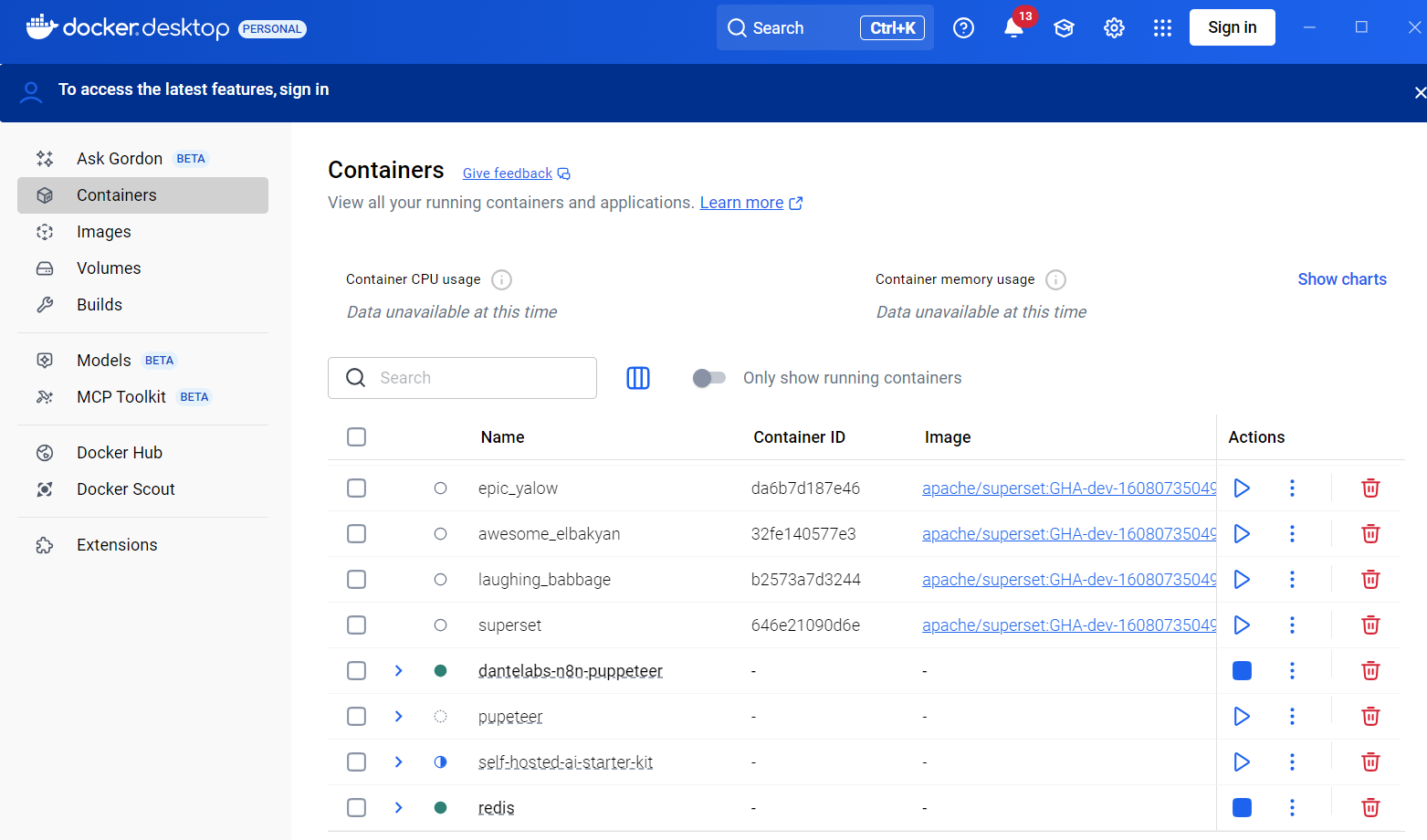This screenshot has width=1427, height=840.
Task: Click the containers Search input field
Action: pyautogui.click(x=462, y=378)
